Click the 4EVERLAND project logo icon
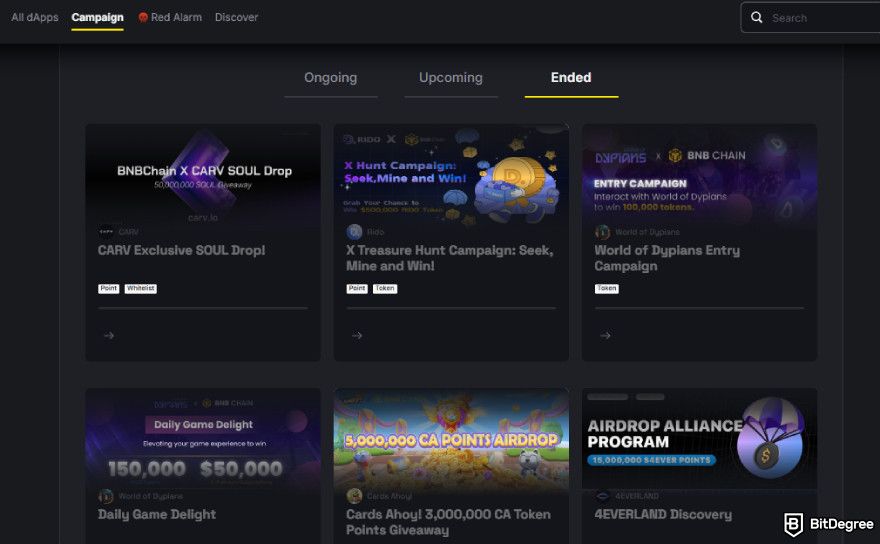 pos(603,496)
